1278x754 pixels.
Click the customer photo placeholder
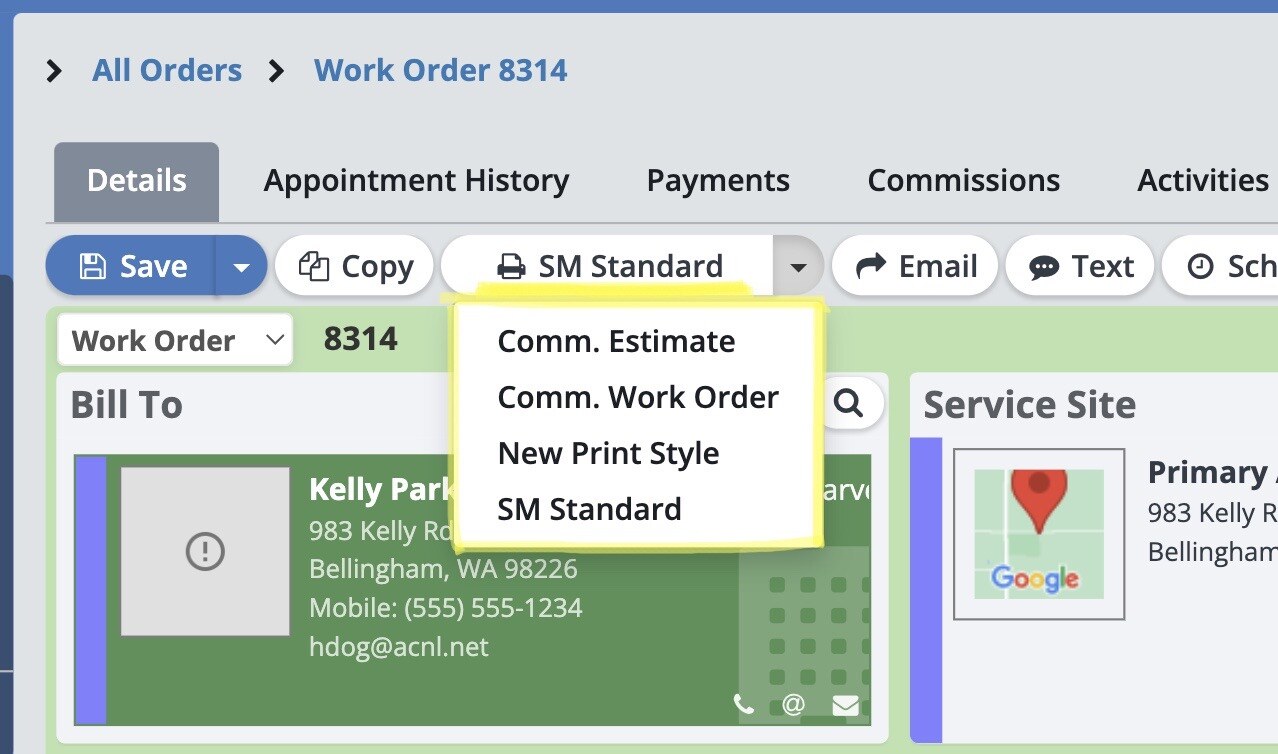coord(205,551)
